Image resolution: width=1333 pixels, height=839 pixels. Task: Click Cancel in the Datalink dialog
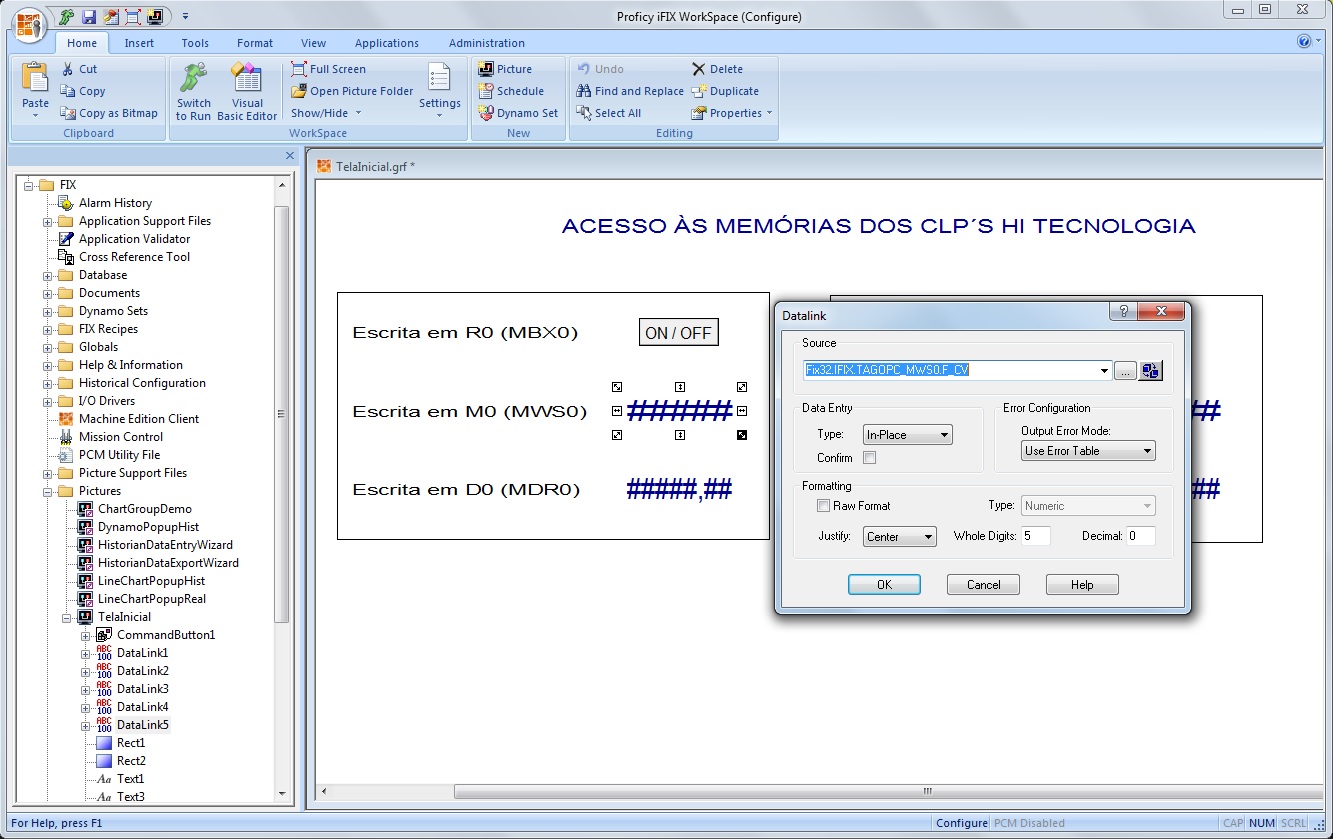pos(983,585)
